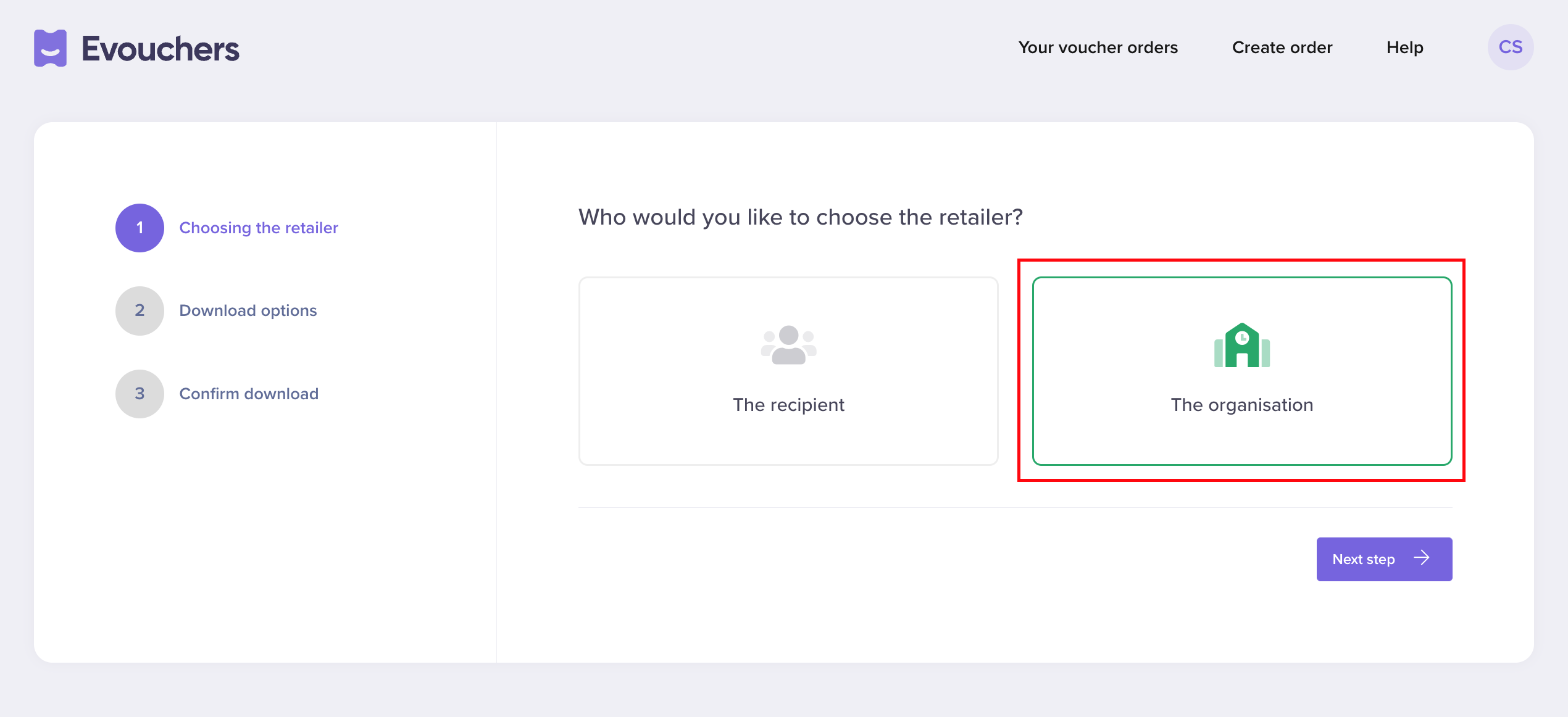
Task: Click the recipient people group icon
Action: (x=788, y=345)
